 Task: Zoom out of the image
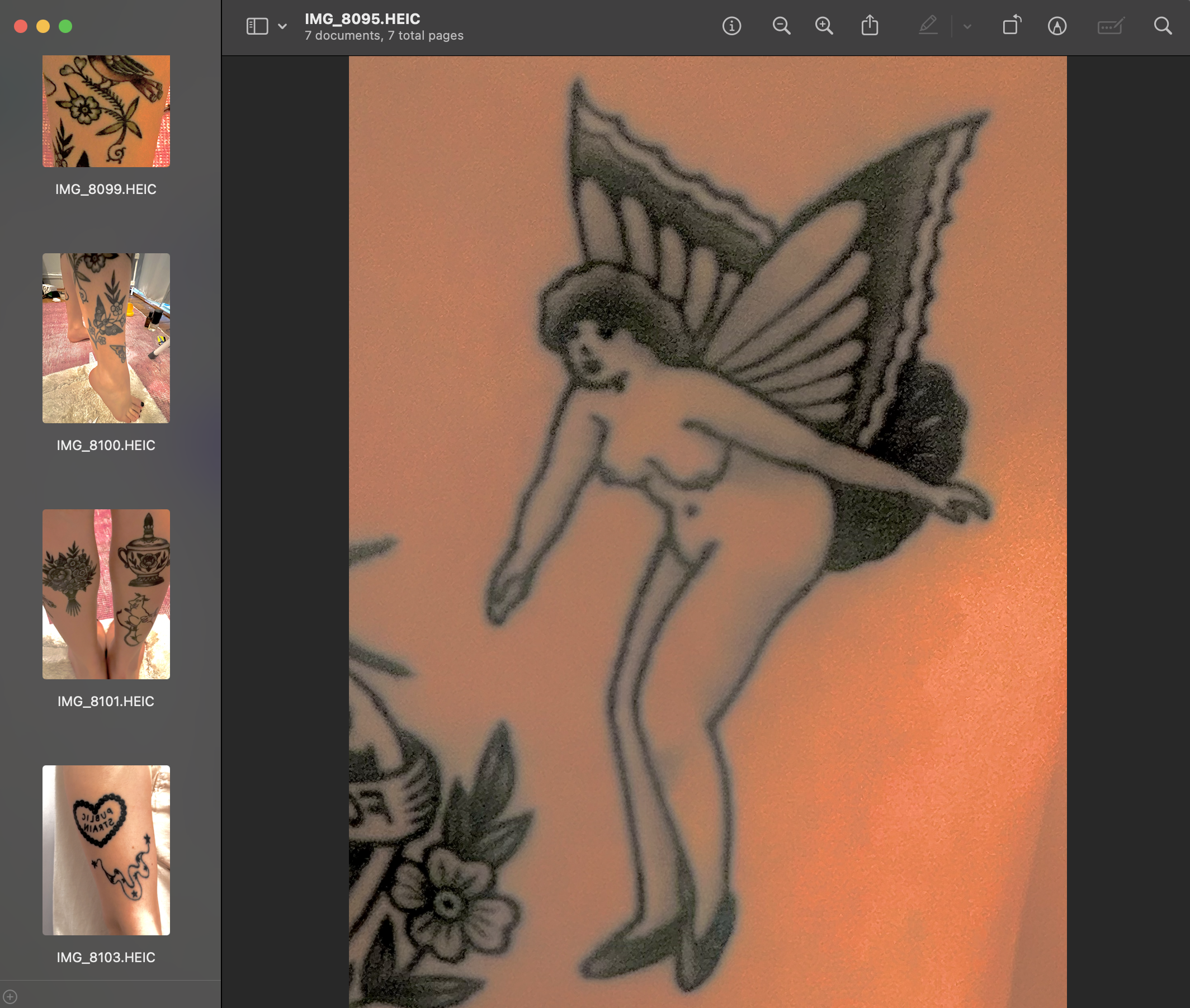coord(781,26)
